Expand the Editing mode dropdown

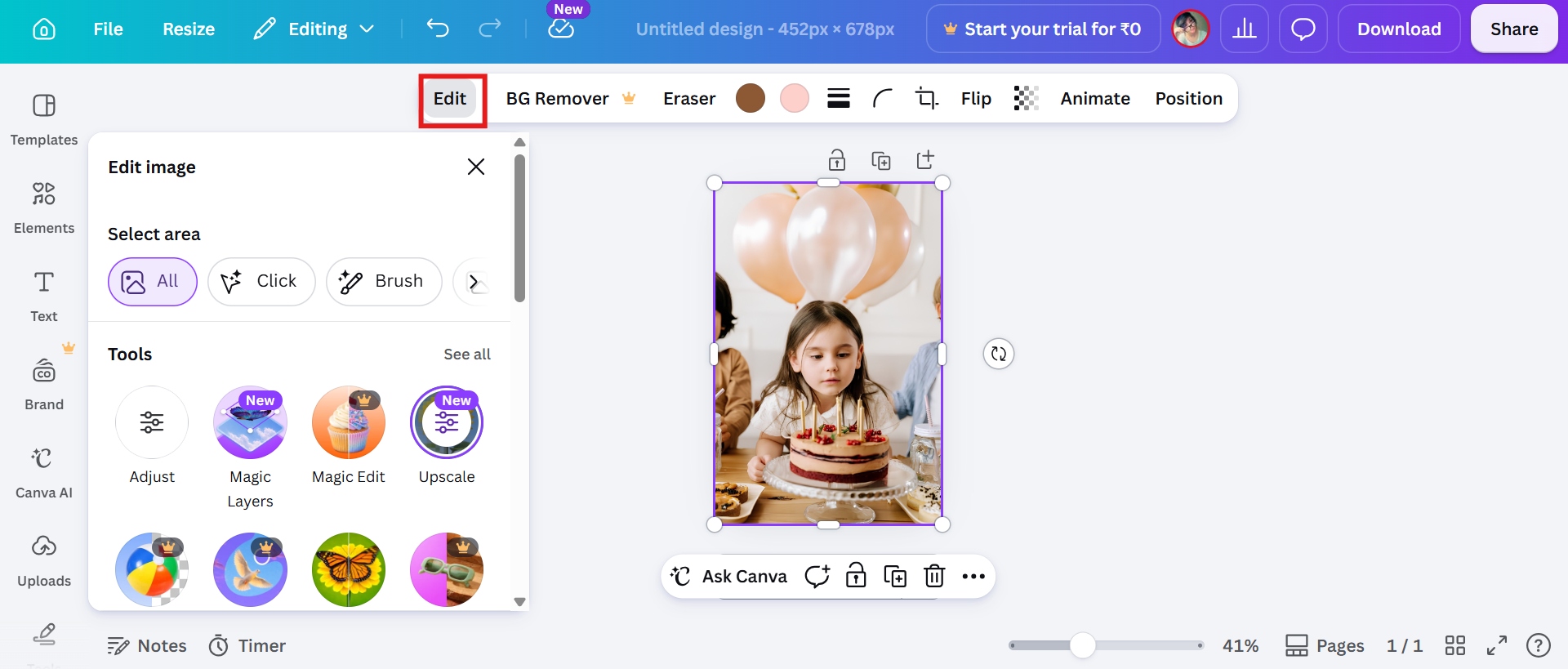tap(314, 29)
